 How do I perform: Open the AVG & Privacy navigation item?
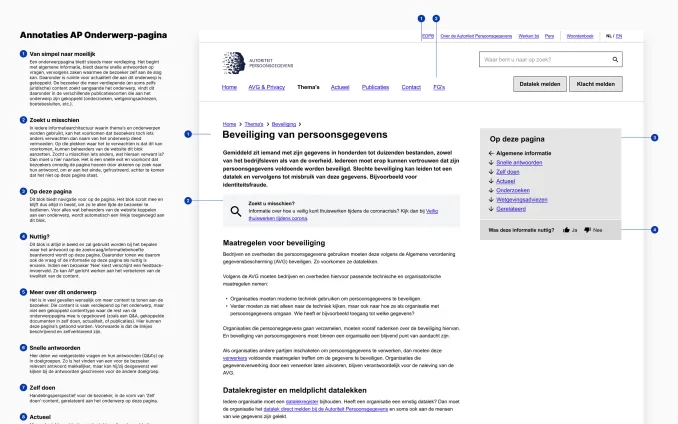pos(266,87)
